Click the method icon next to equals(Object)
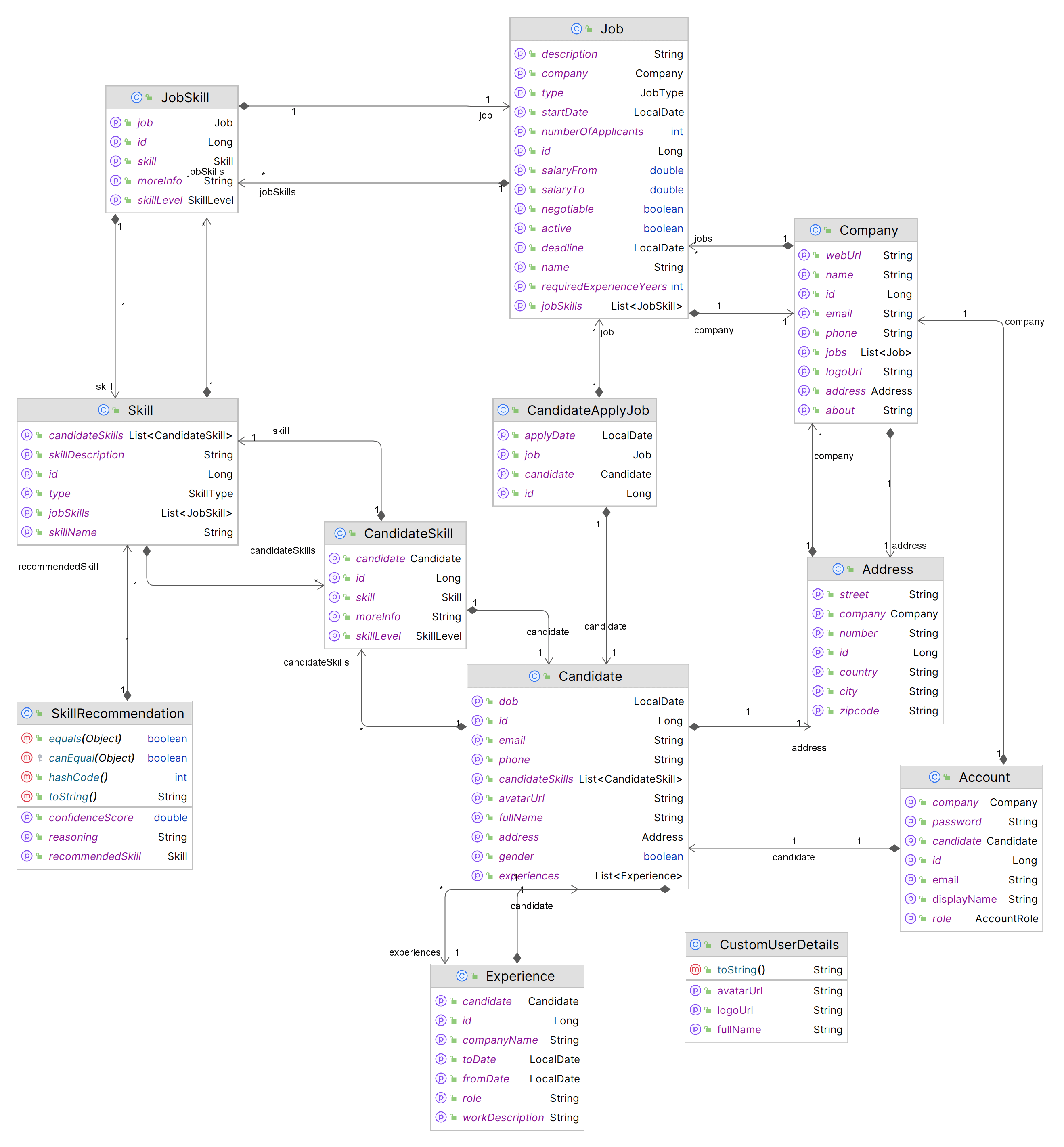 pyautogui.click(x=27, y=738)
